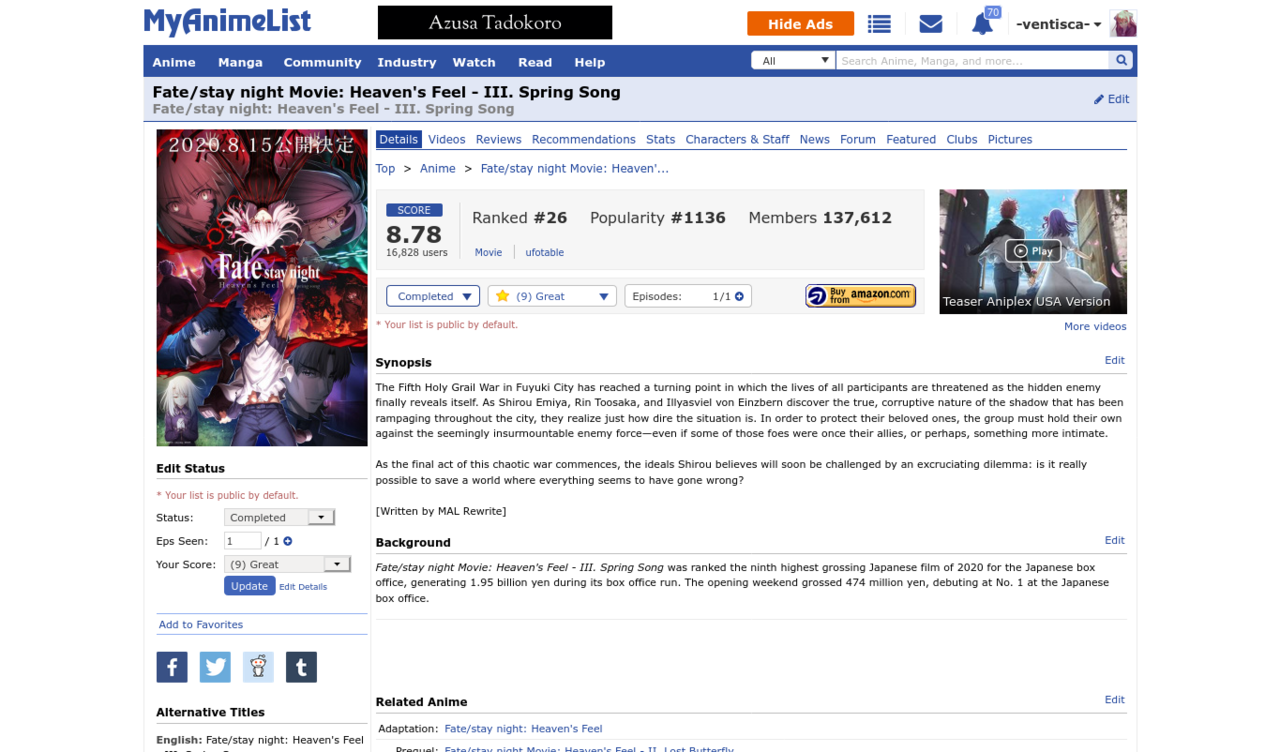Open the Manga menu
The height and width of the screenshot is (752, 1280).
pyautogui.click(x=240, y=62)
